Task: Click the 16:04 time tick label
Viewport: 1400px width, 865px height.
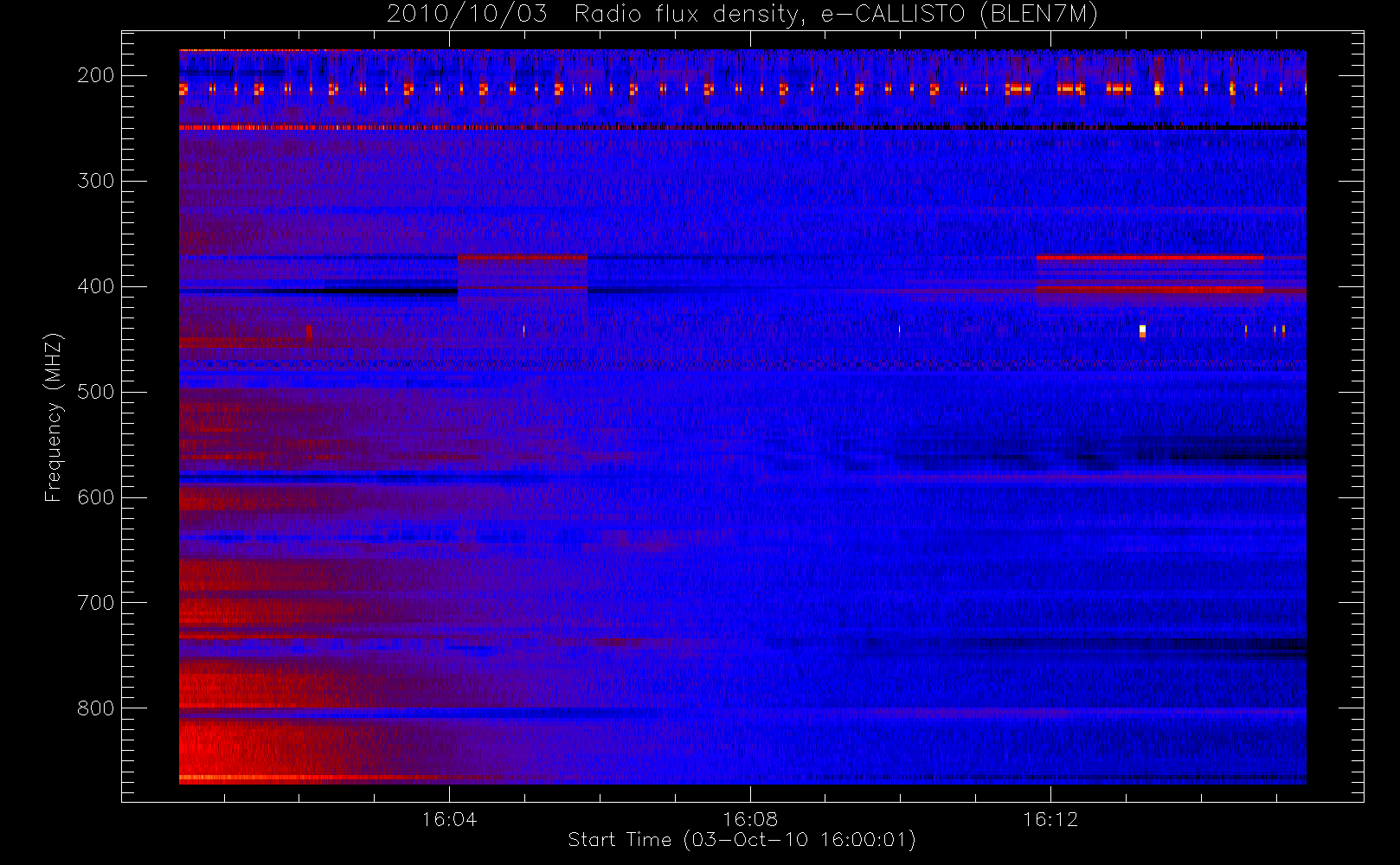Action: point(449,819)
